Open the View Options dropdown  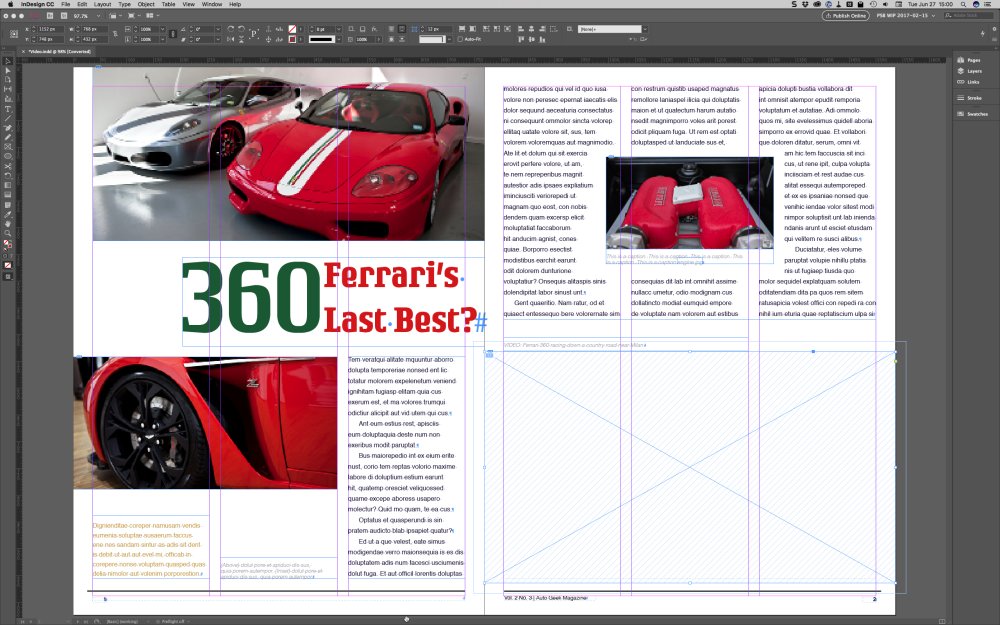[x=114, y=15]
